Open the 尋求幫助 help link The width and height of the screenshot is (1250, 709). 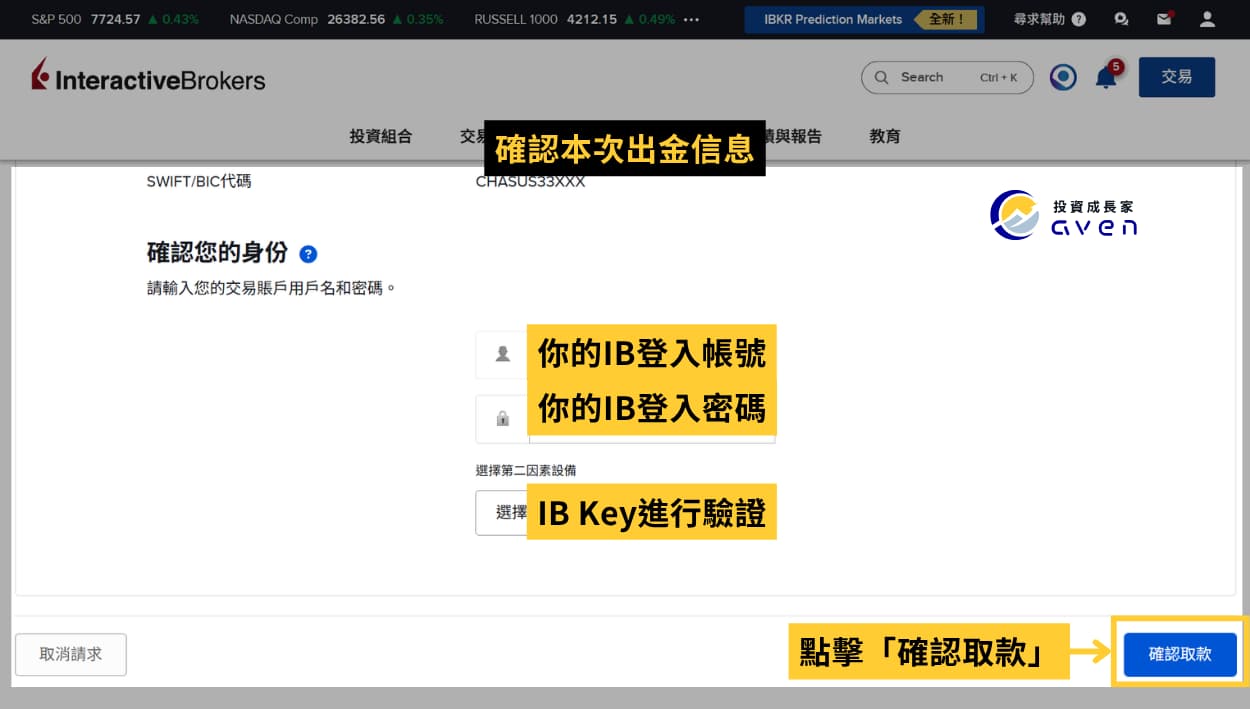tap(1049, 19)
